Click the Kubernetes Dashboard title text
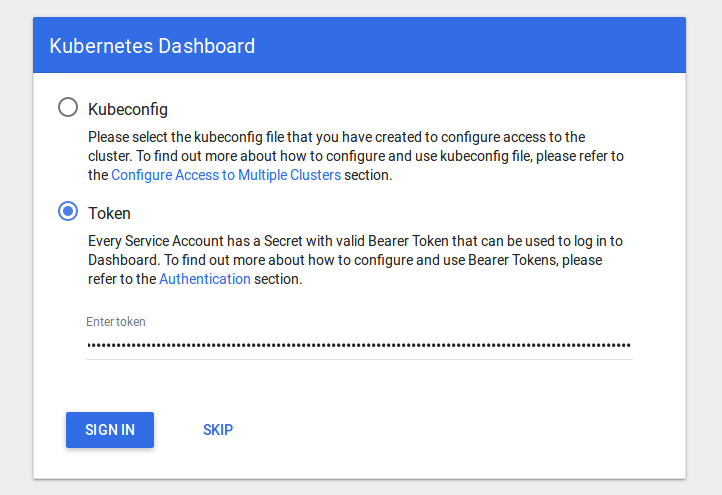The height and width of the screenshot is (495, 722). click(x=152, y=46)
